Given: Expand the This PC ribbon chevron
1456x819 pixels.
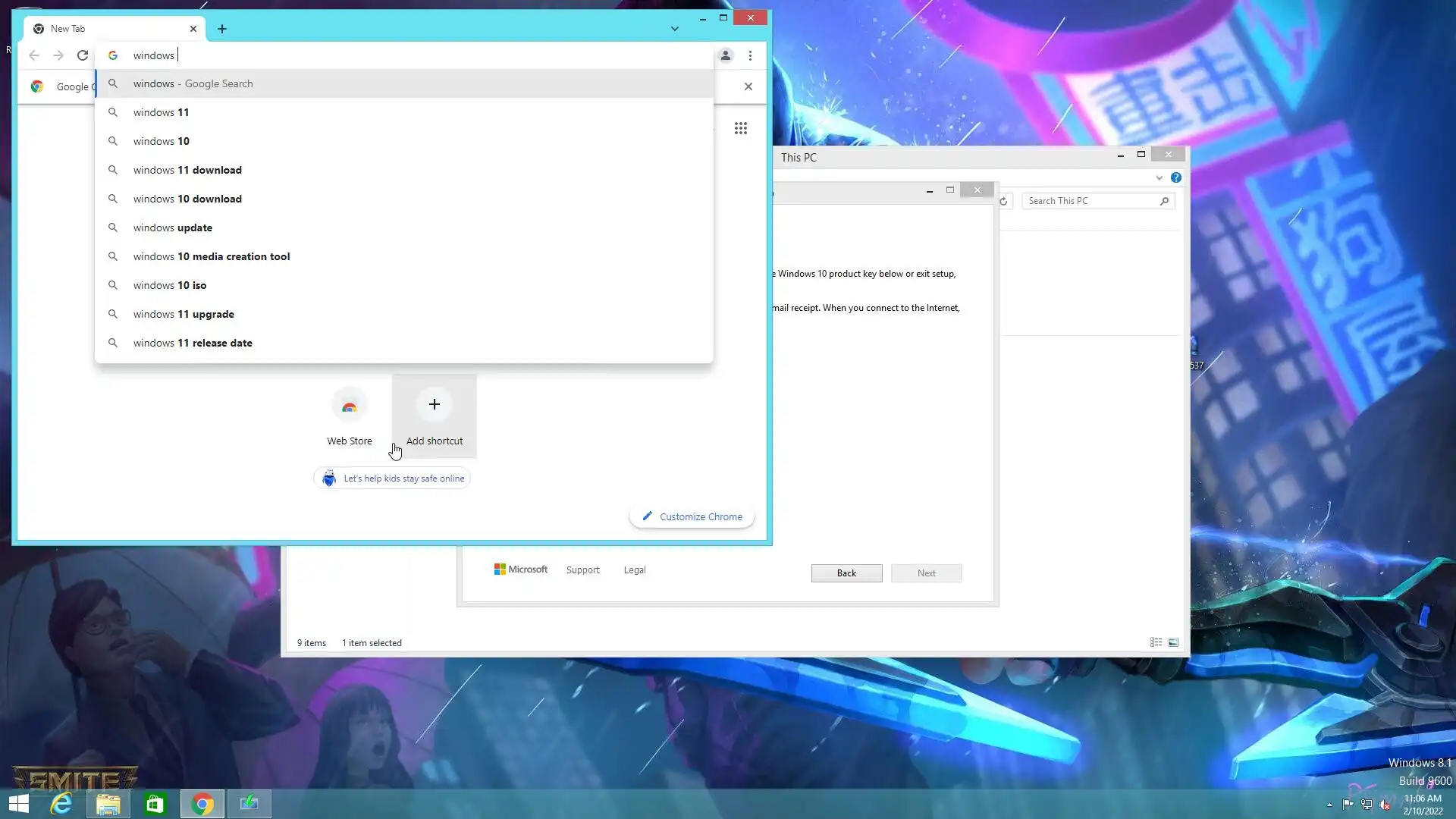Looking at the screenshot, I should [1159, 178].
